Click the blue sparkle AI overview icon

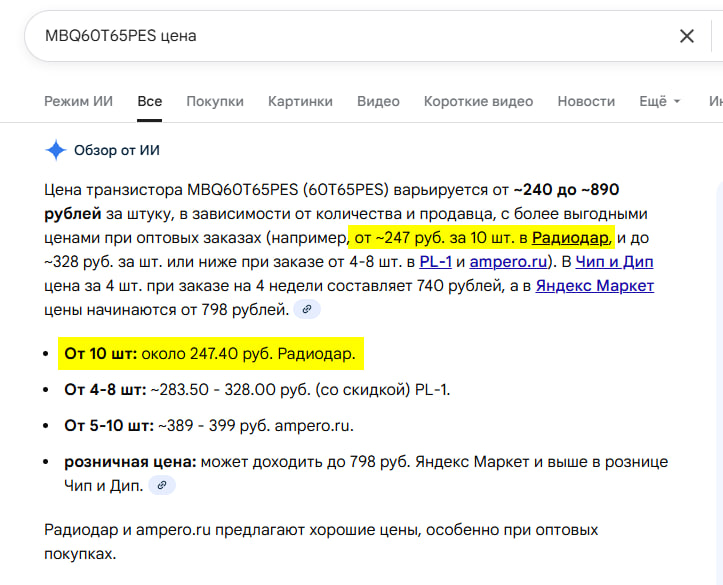(55, 150)
